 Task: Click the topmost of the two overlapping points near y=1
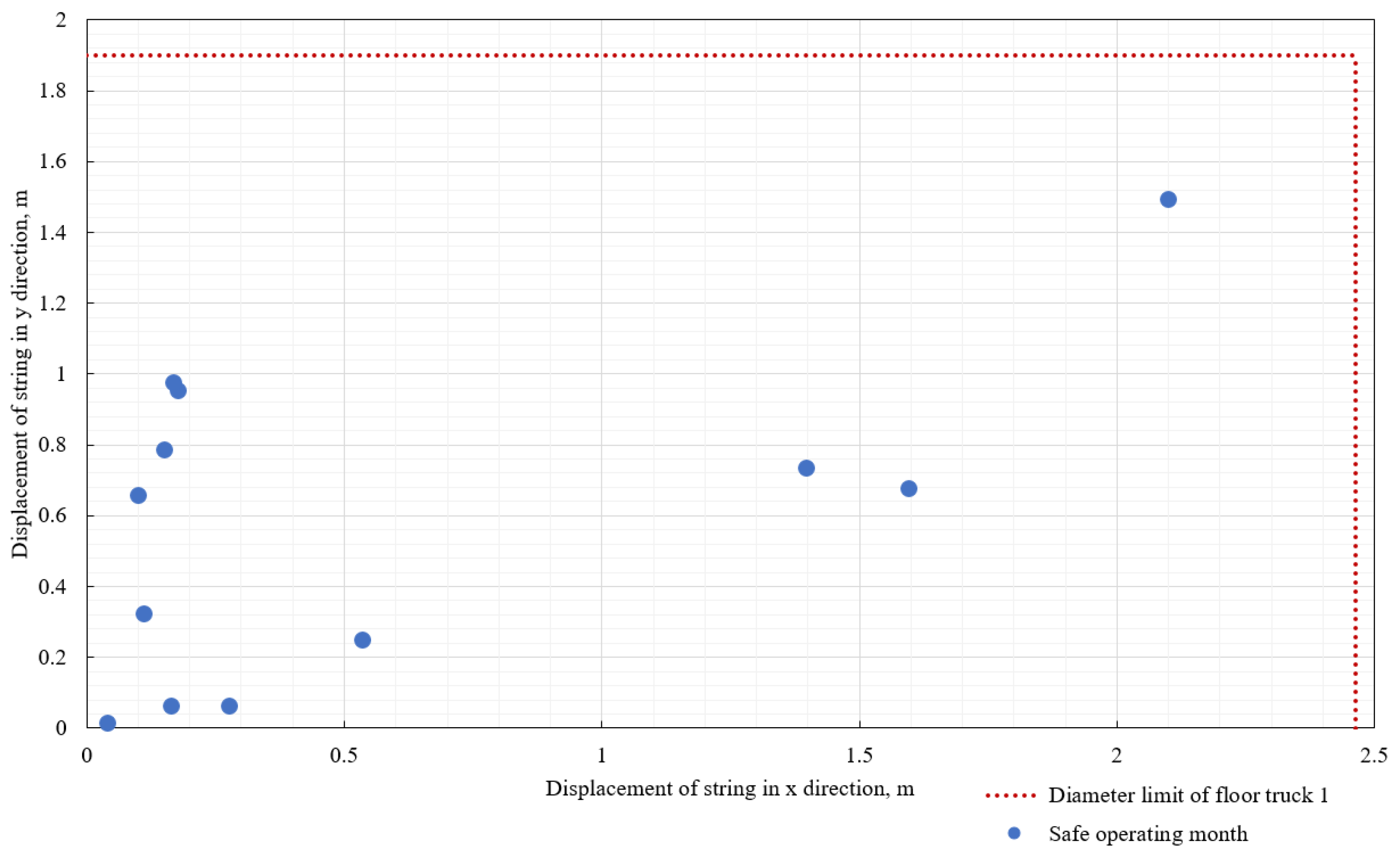pyautogui.click(x=173, y=382)
